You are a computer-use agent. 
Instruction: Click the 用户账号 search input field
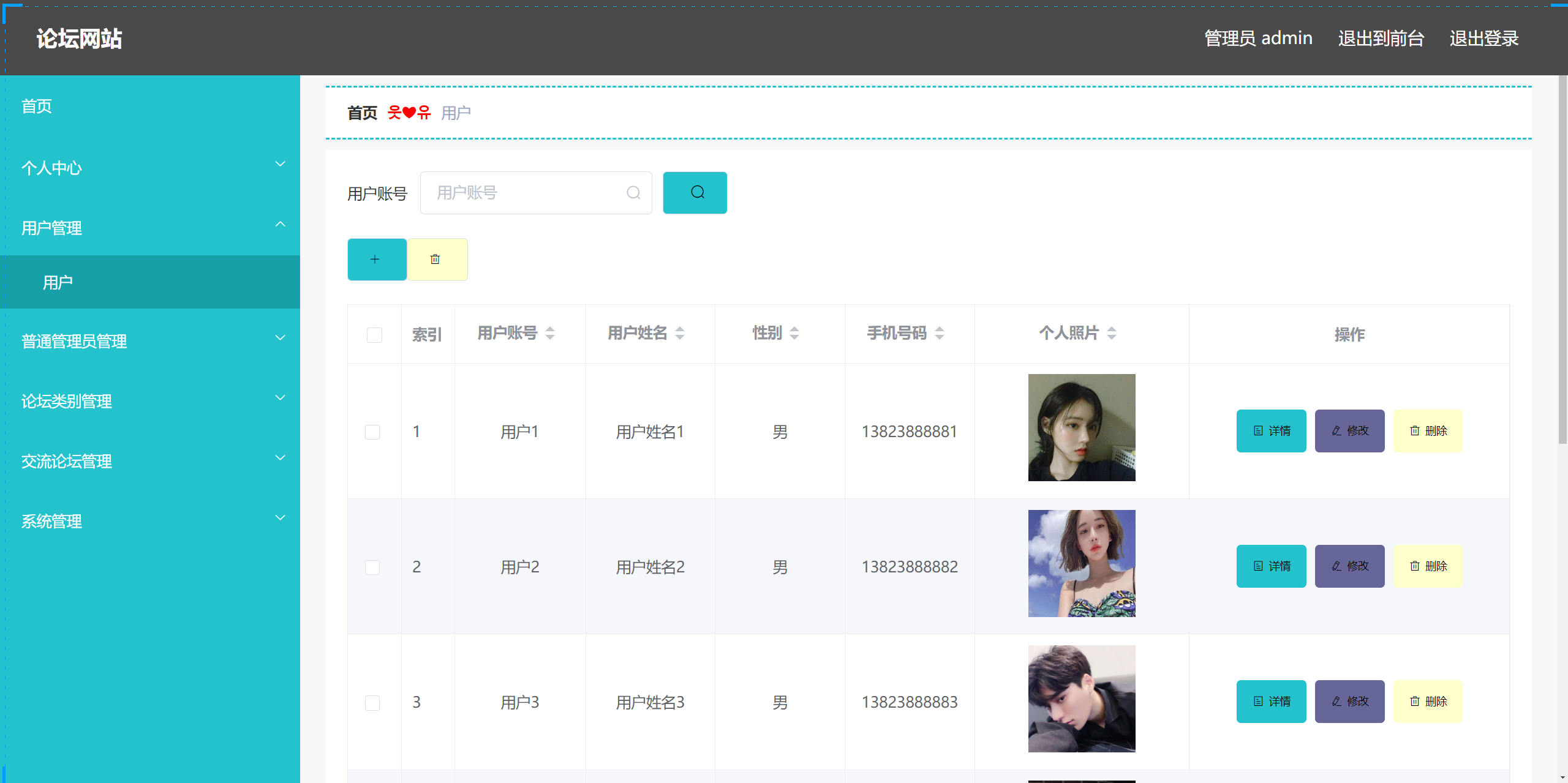tap(527, 193)
